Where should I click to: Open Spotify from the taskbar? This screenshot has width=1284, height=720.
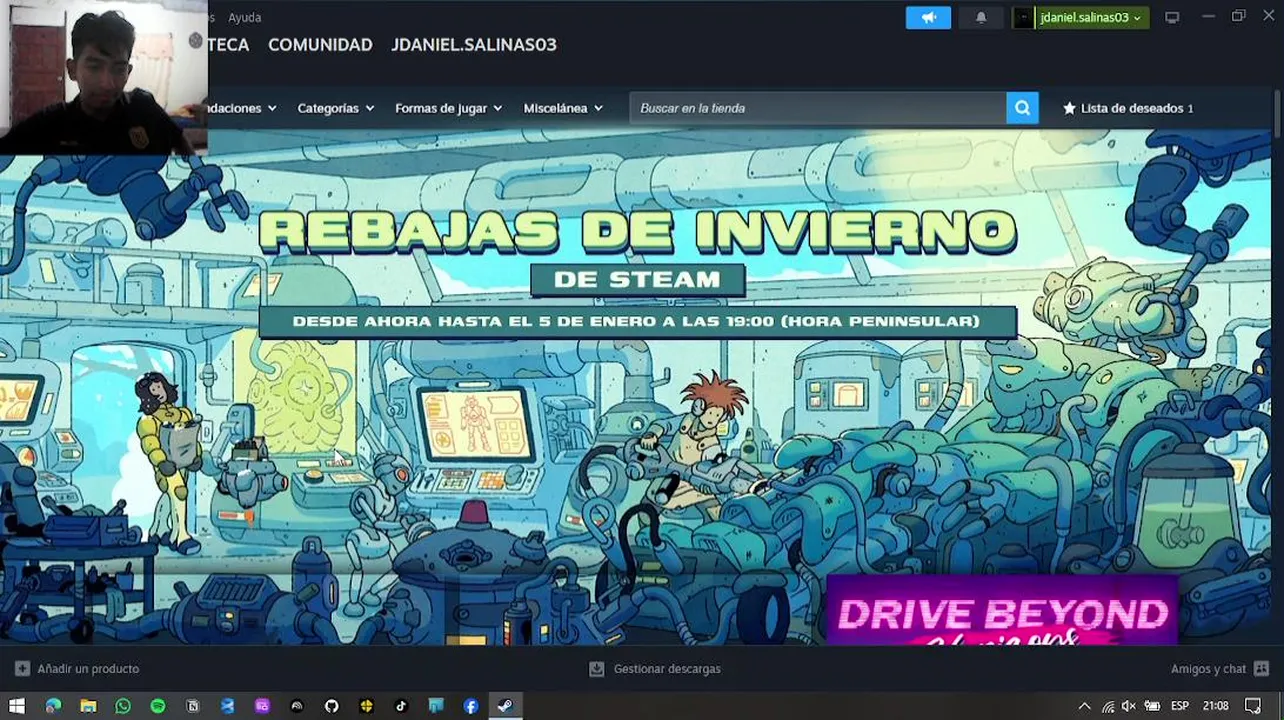pos(158,706)
